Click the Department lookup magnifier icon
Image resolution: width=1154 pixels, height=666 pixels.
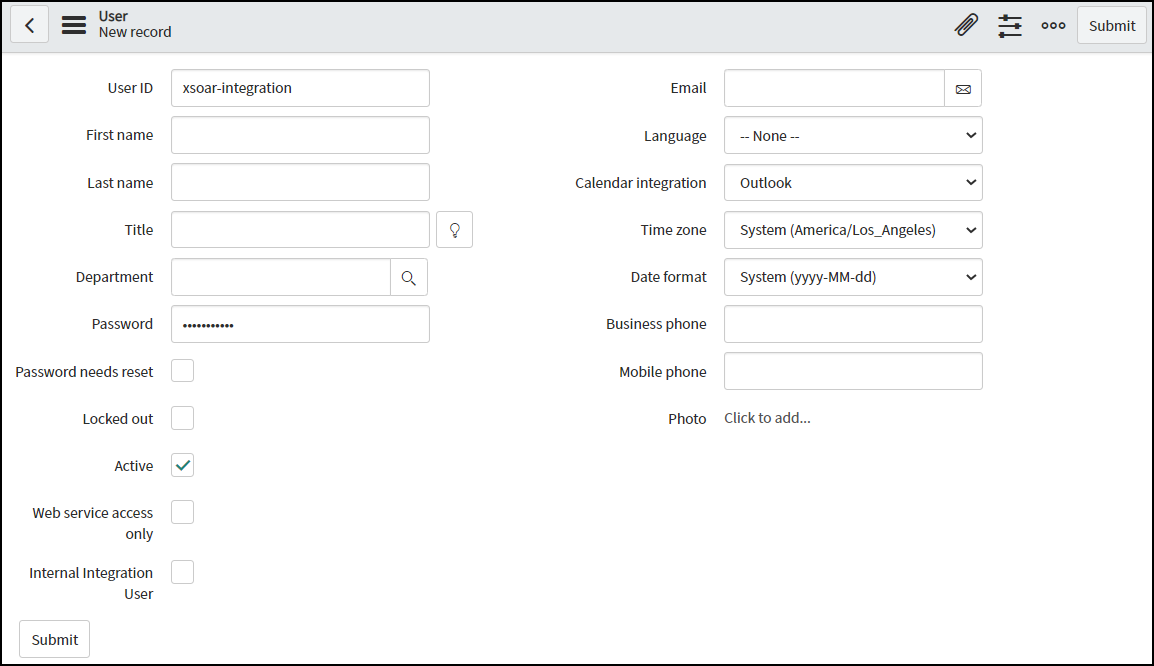pyautogui.click(x=408, y=278)
